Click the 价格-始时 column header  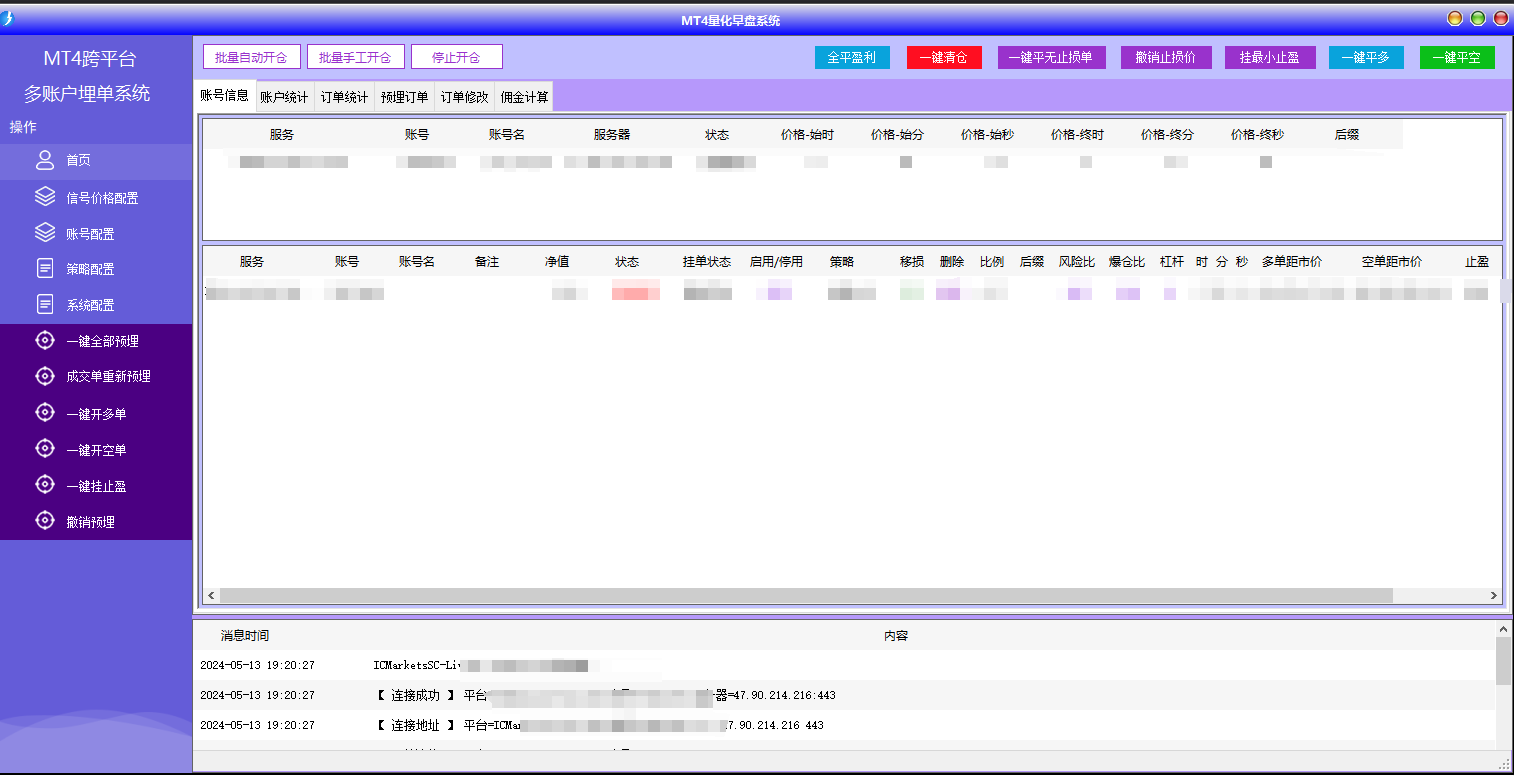(807, 135)
